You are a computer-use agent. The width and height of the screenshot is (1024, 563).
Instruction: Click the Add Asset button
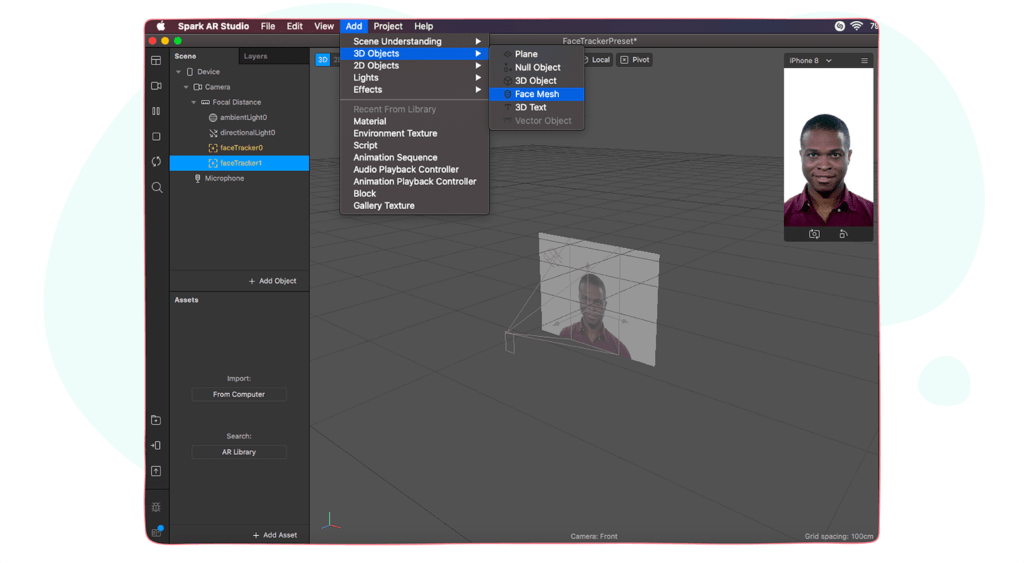275,535
